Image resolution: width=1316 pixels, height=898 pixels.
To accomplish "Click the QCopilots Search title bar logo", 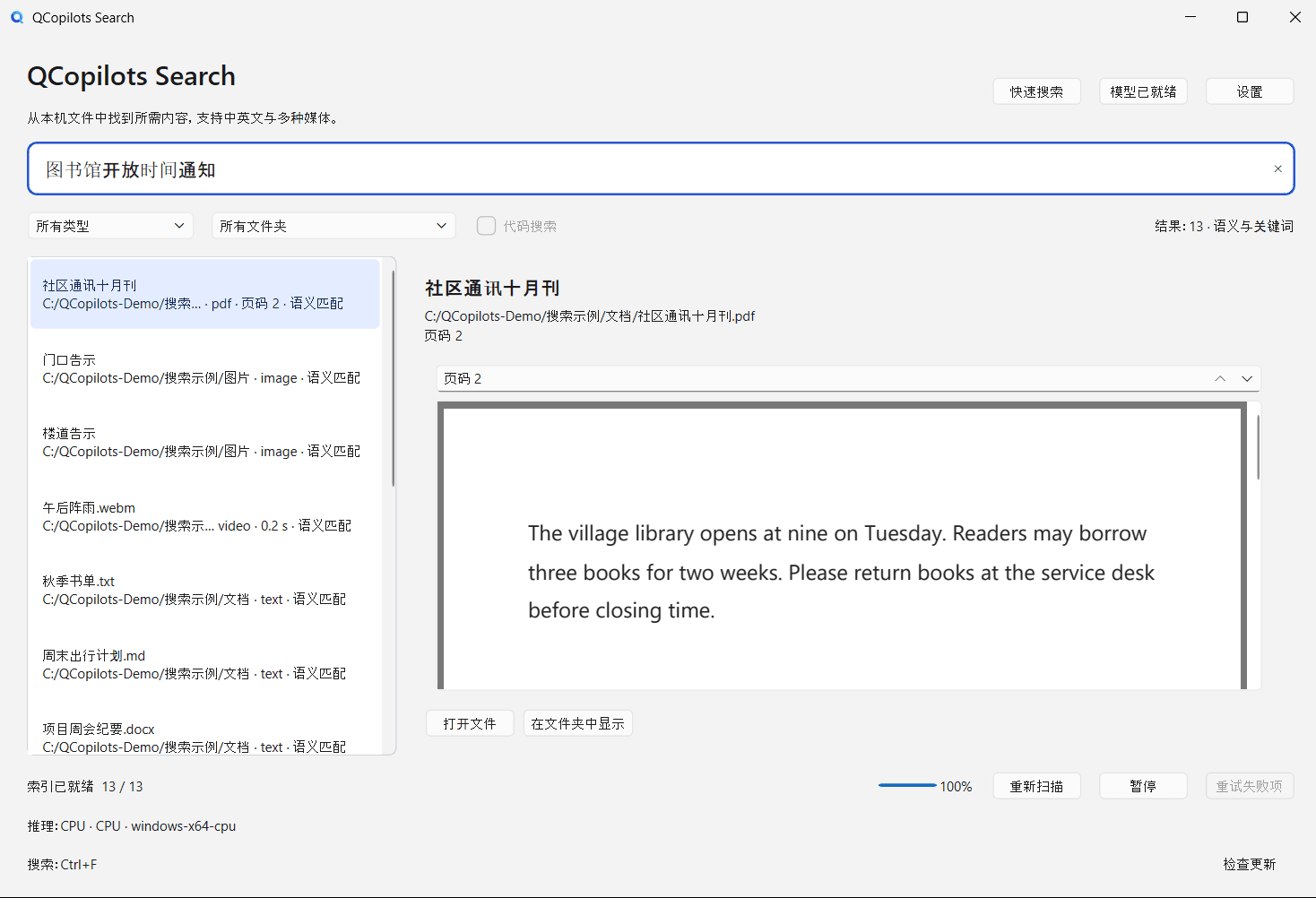I will coord(17,17).
